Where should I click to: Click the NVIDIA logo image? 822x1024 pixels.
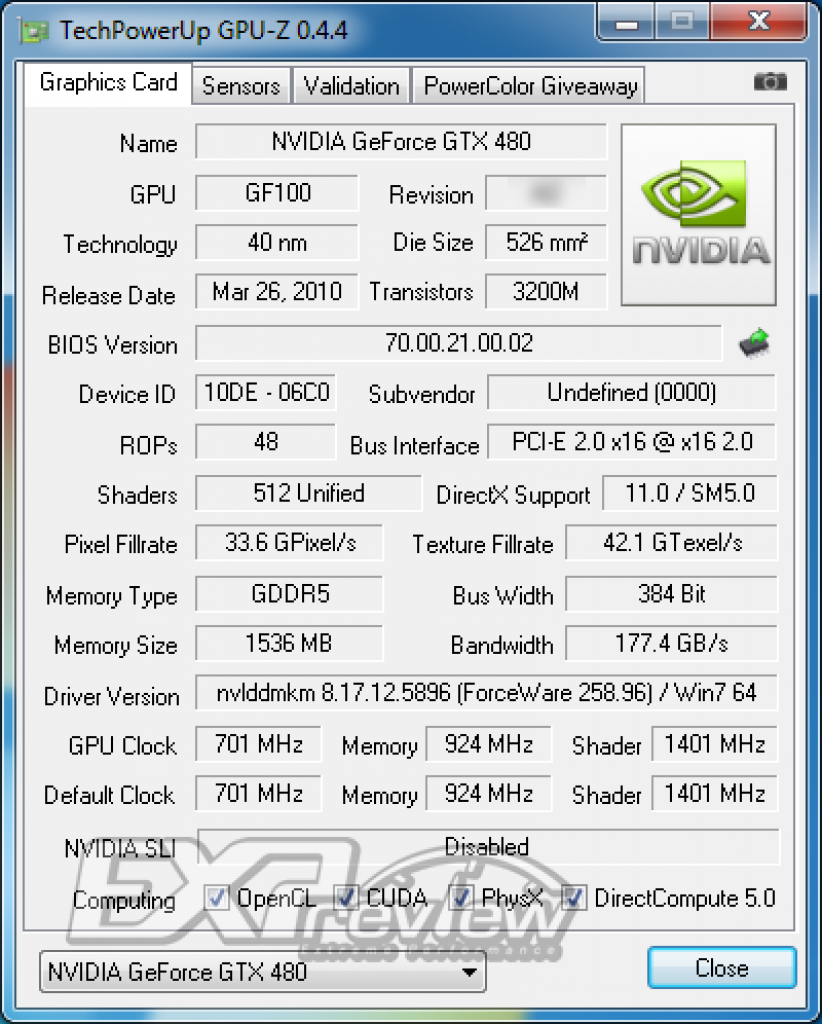[699, 215]
